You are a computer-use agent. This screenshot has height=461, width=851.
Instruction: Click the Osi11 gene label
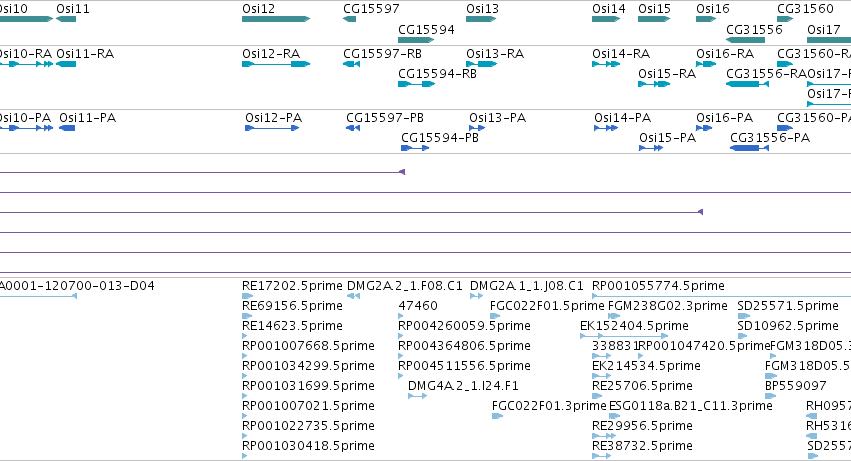coord(73,9)
